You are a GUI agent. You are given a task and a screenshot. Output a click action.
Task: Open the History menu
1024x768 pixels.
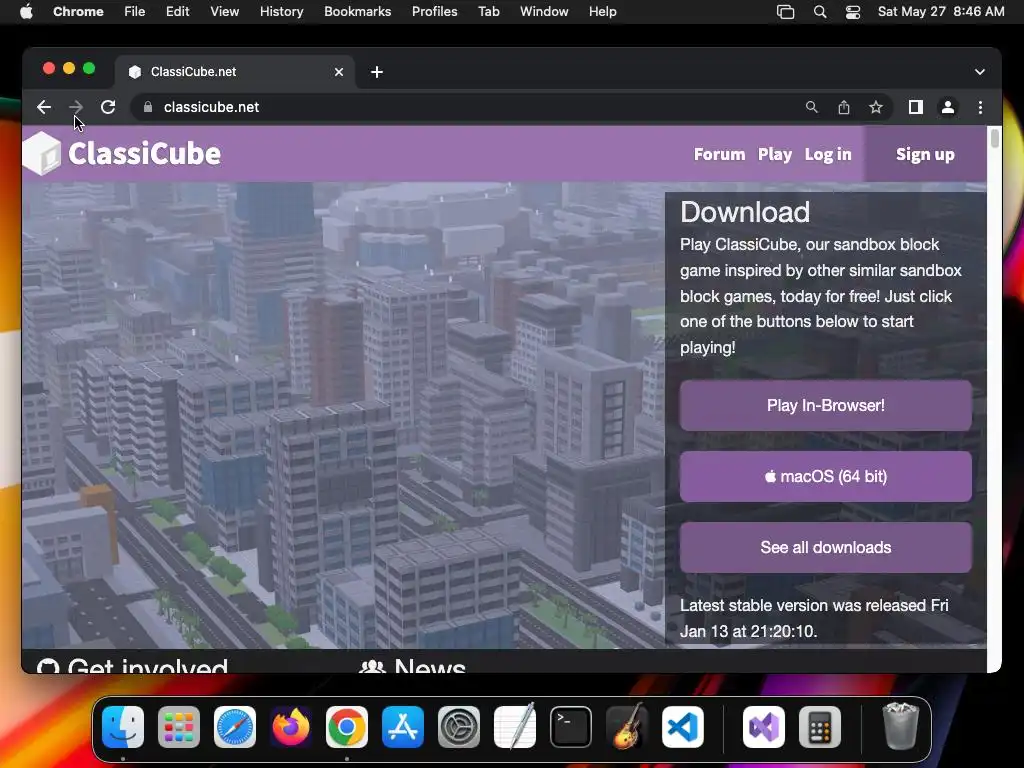click(281, 12)
